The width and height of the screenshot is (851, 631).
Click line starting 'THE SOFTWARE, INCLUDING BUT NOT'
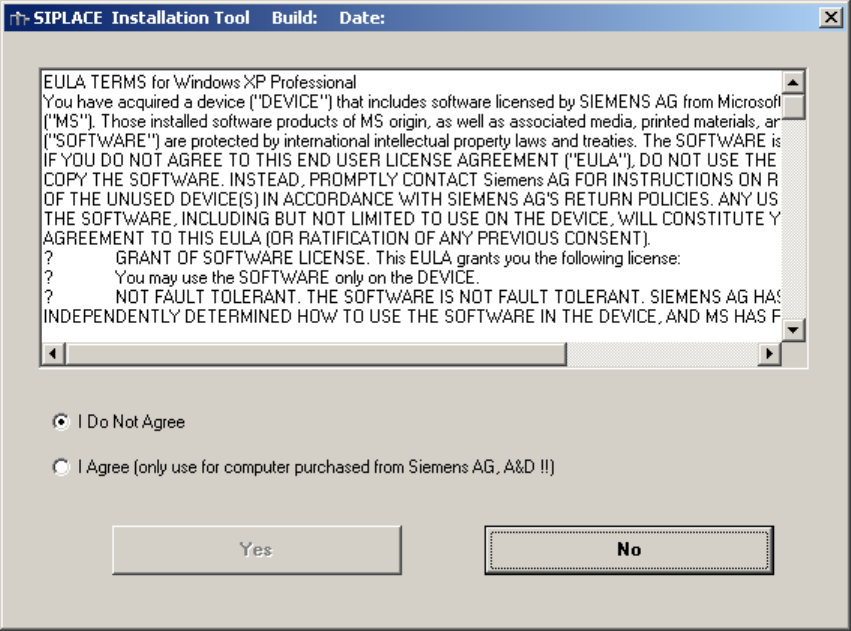pyautogui.click(x=412, y=219)
